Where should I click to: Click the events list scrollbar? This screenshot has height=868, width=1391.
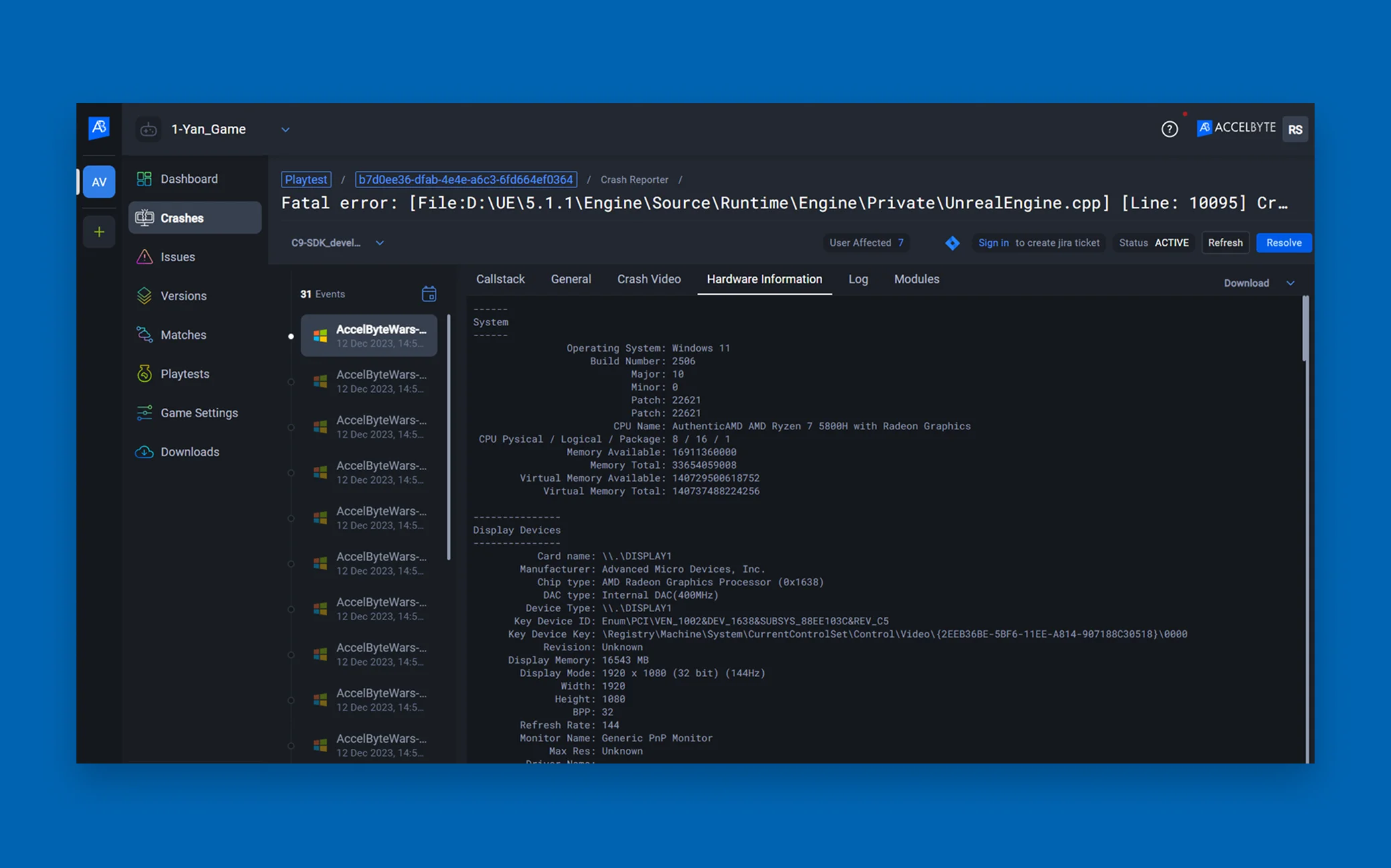pyautogui.click(x=448, y=437)
